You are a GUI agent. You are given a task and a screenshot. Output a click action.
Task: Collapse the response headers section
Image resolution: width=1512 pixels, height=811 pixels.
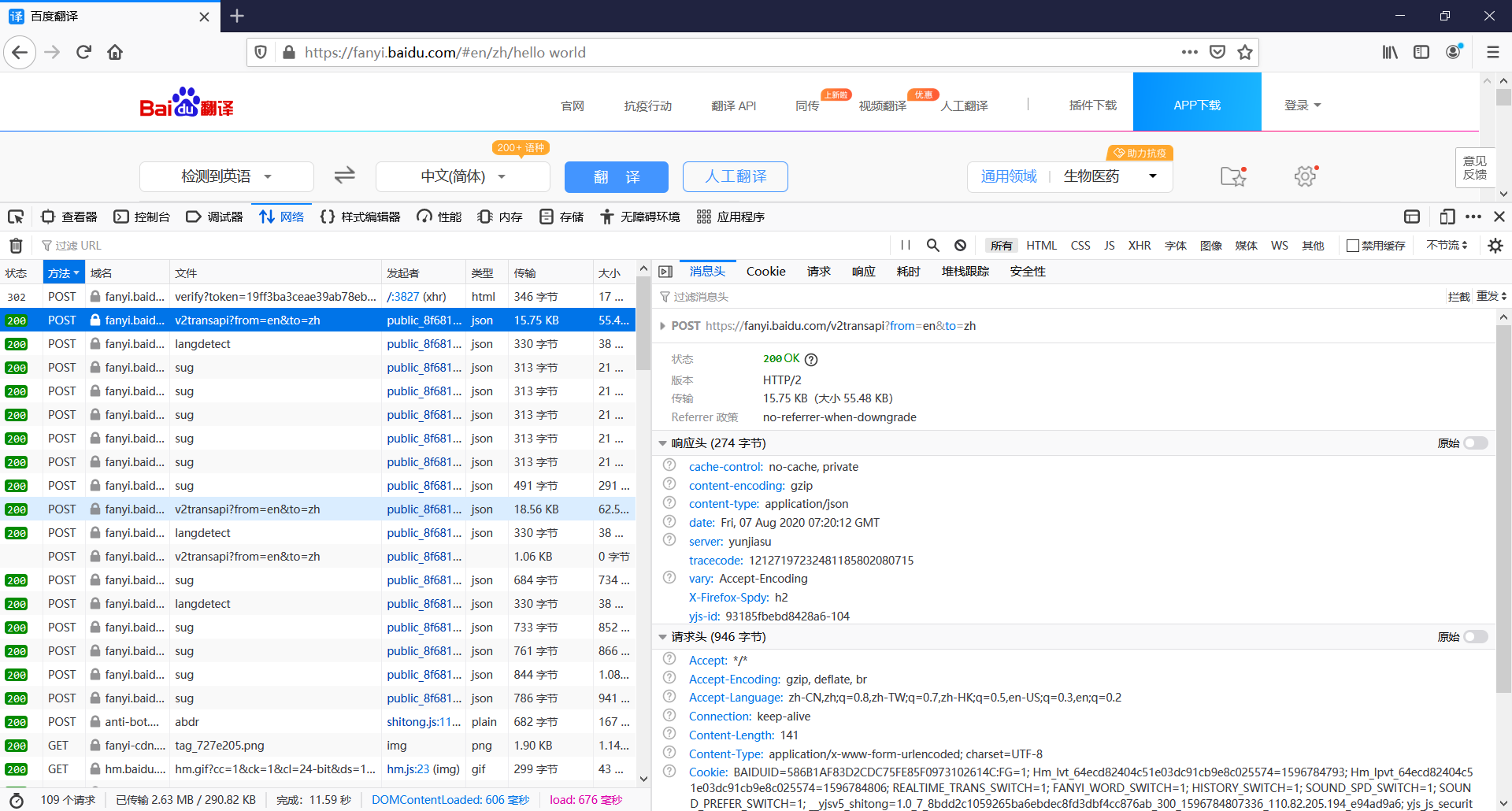tap(662, 443)
